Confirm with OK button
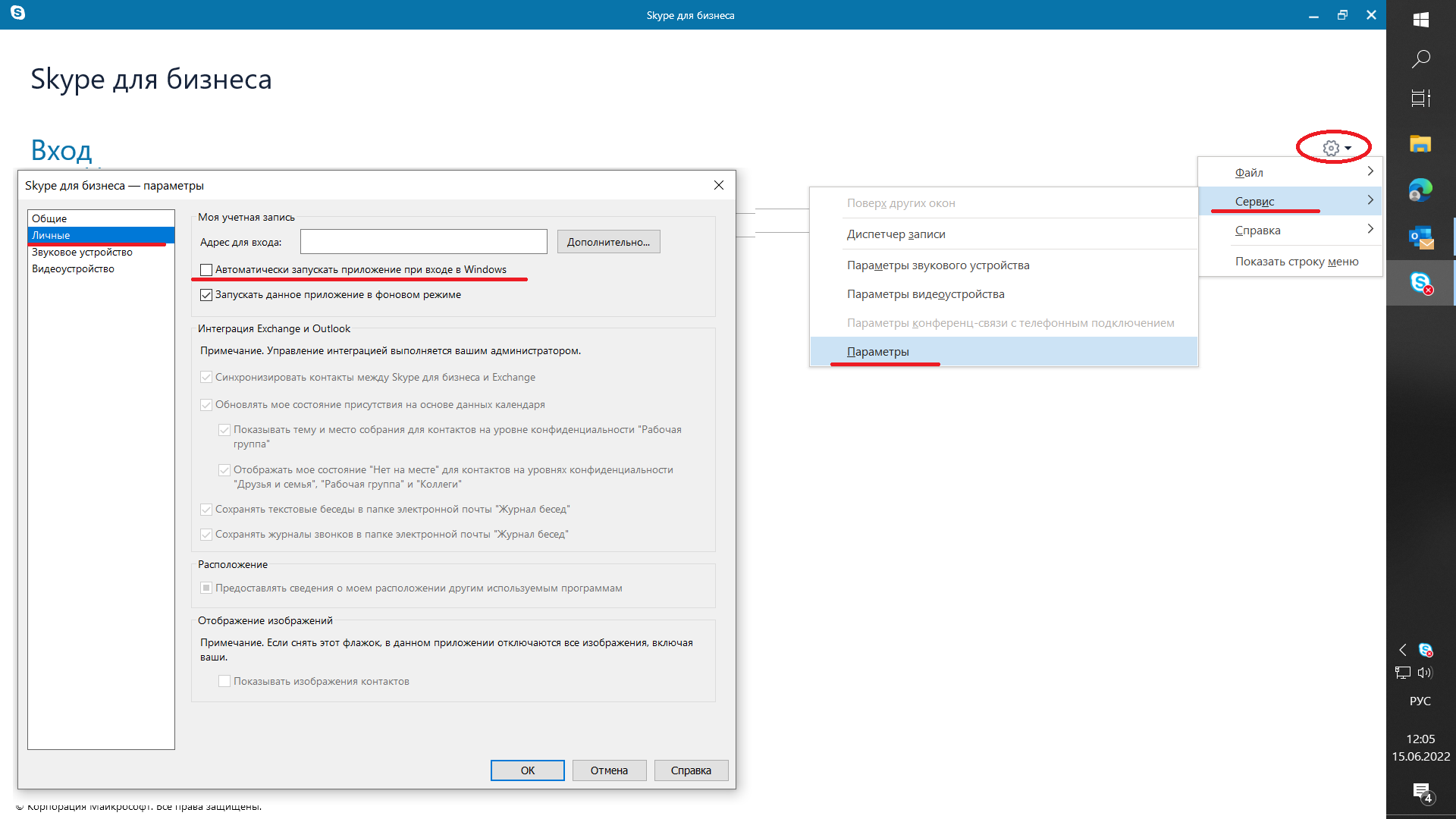This screenshot has height=819, width=1456. (x=528, y=770)
